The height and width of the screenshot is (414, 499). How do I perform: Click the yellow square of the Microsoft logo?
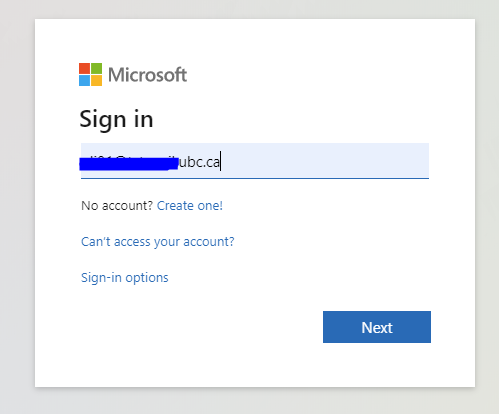(x=96, y=80)
